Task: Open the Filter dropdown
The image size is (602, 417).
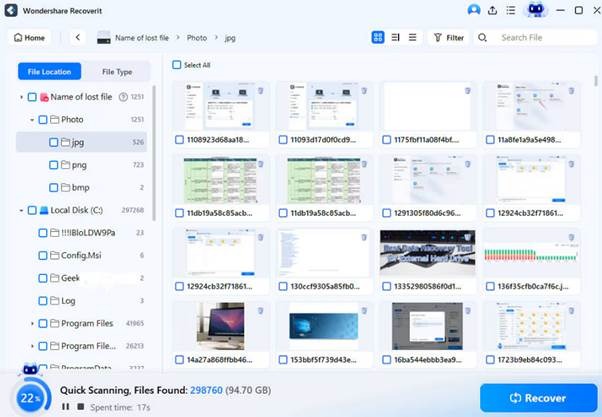Action: click(449, 38)
